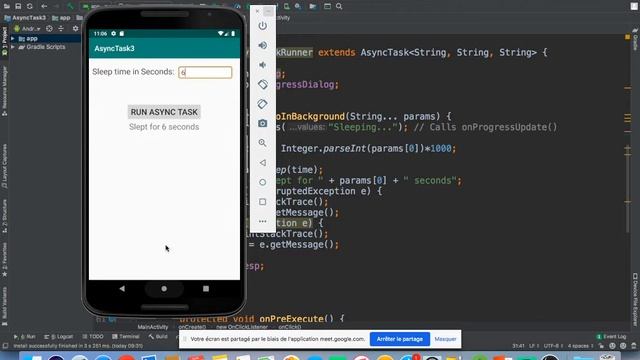Click the yellow warning marker on the editor scrollbar
The width and height of the screenshot is (640, 360).
coord(627,37)
